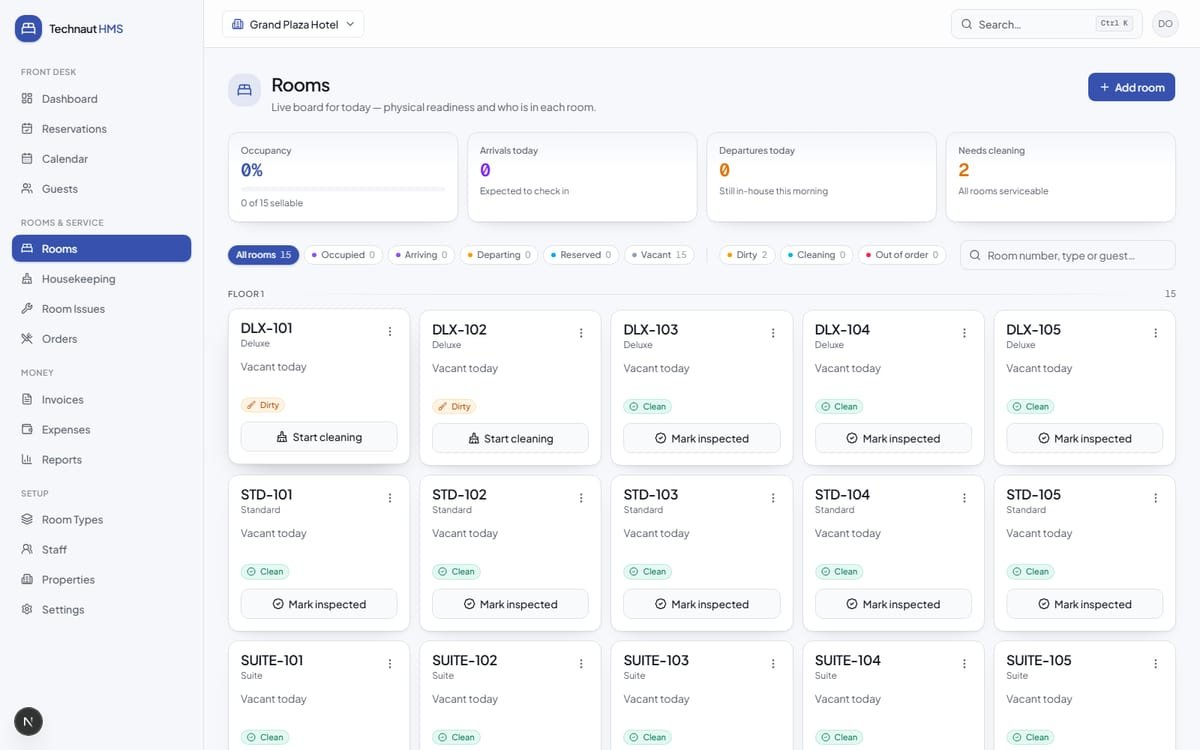This screenshot has height=750, width=1200.
Task: Click the Technaut HMS logo icon
Action: (28, 28)
